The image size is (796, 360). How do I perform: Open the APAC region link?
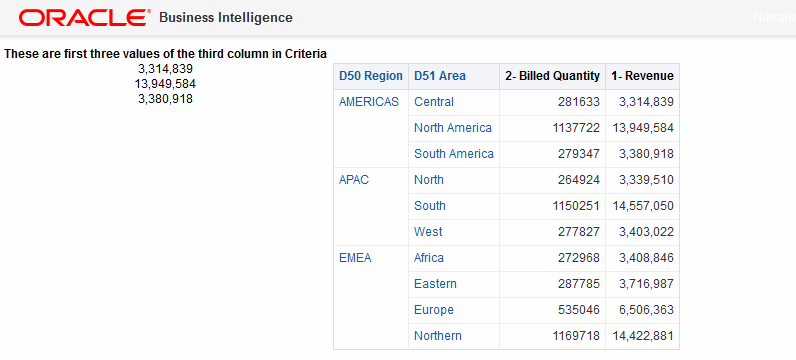tap(354, 180)
